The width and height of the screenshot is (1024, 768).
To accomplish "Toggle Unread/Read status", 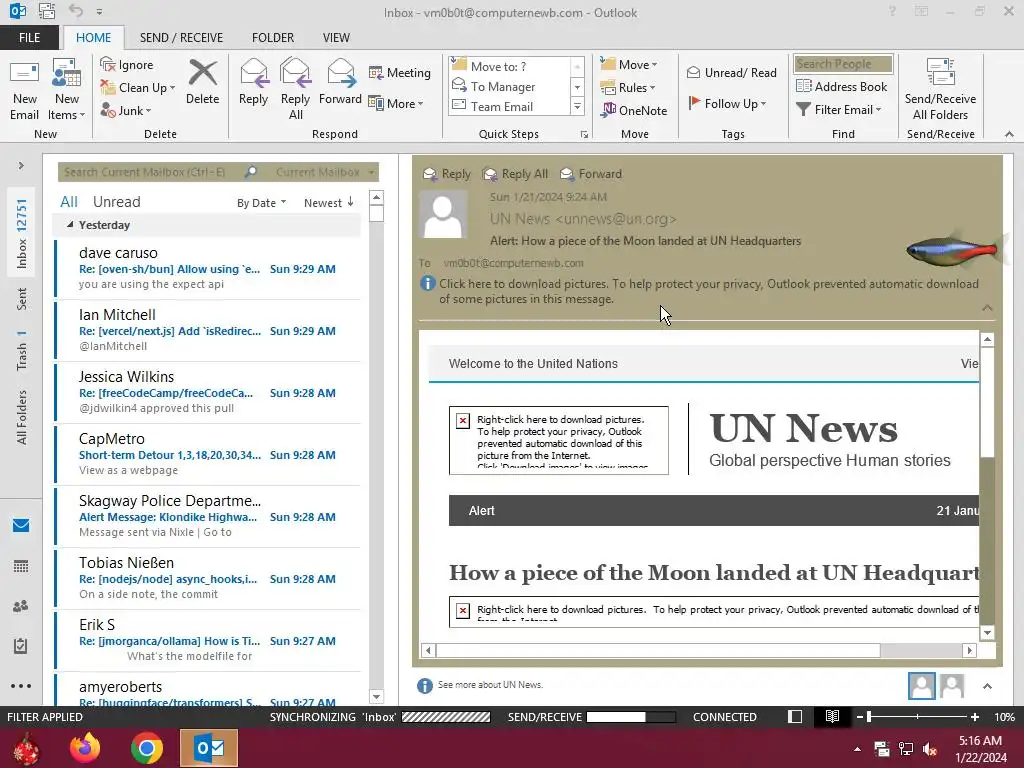I will coord(731,72).
